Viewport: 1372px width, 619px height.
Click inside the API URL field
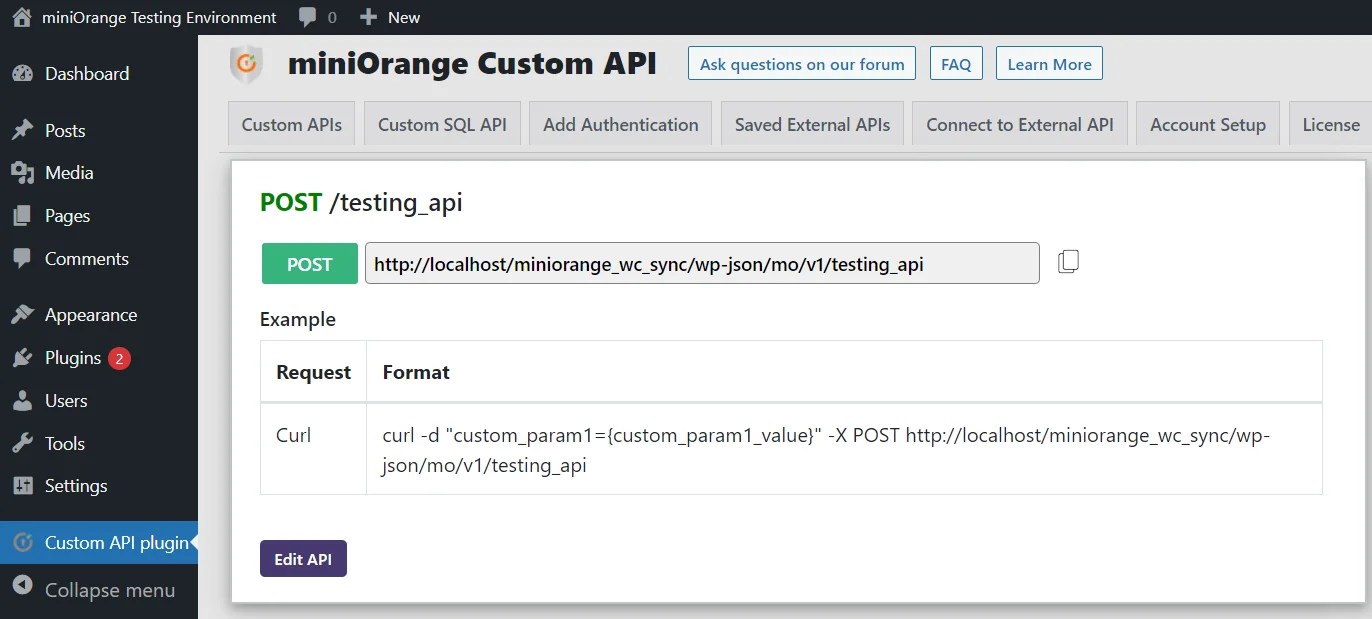[x=700, y=263]
